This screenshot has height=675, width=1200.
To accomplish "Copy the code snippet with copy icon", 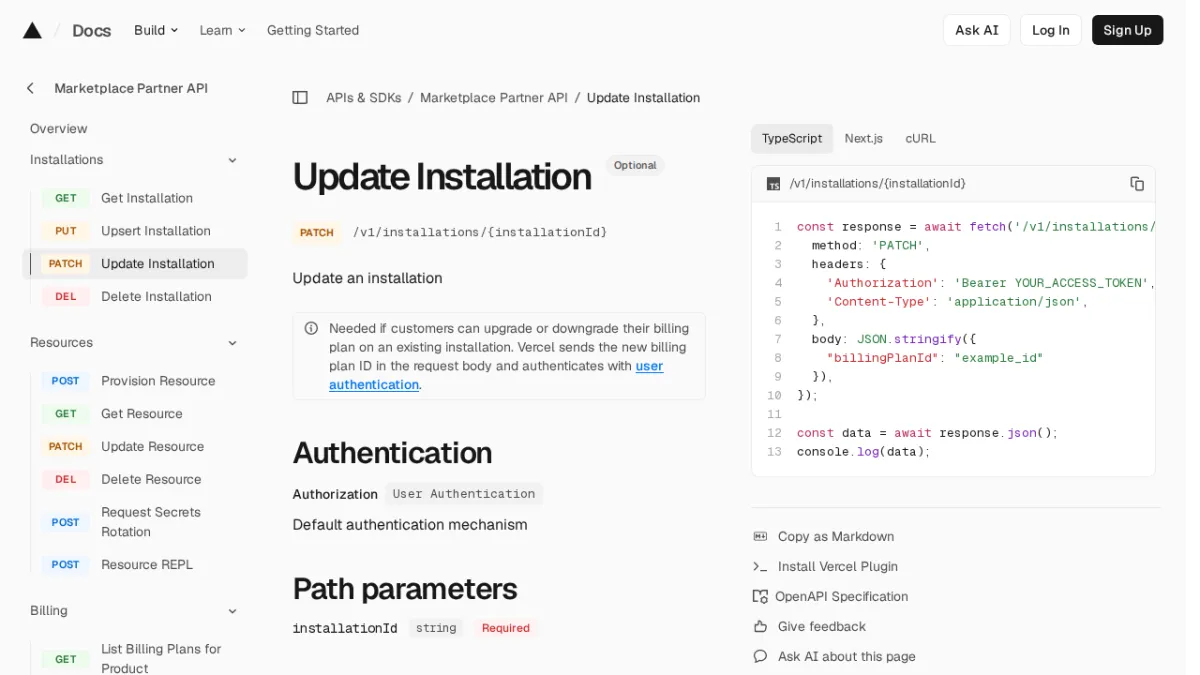I will click(1137, 183).
